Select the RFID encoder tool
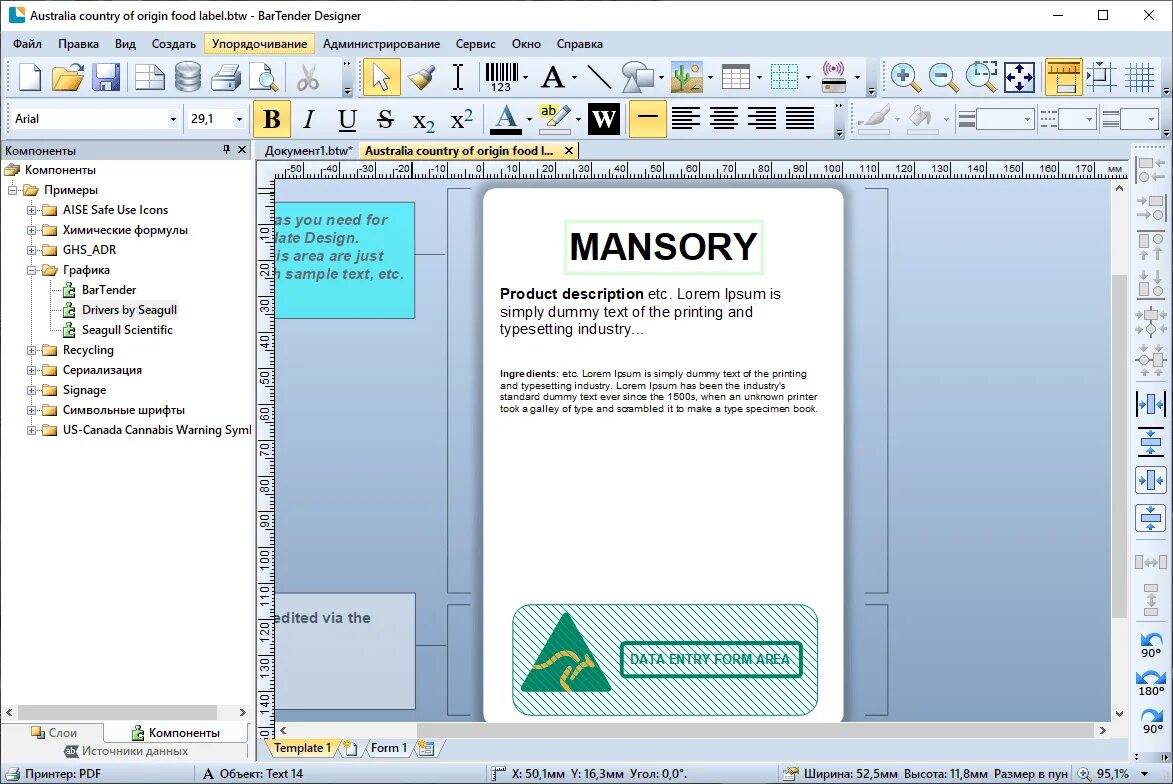Viewport: 1173px width, 784px height. pyautogui.click(x=833, y=77)
